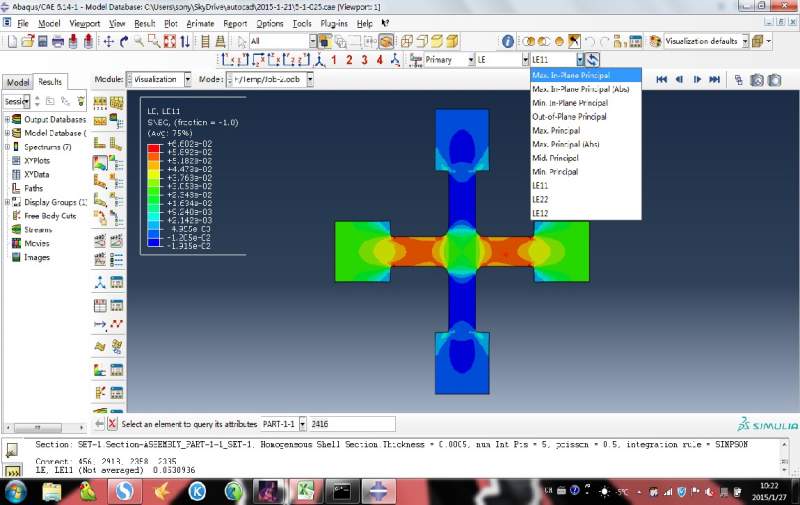This screenshot has height=505, width=800.
Task: Open the Visualization defaults dropdown
Action: click(744, 41)
